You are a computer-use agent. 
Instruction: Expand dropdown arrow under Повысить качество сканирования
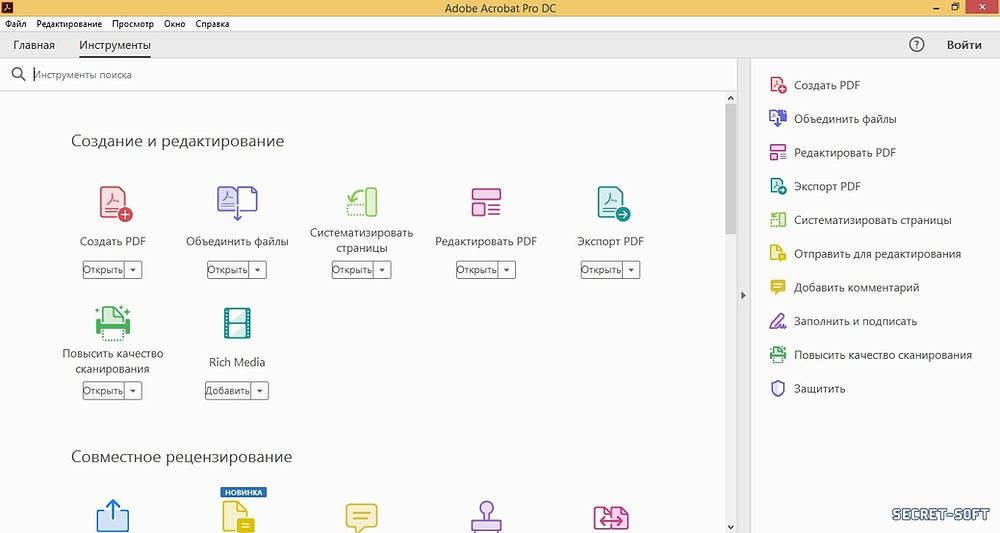133,391
